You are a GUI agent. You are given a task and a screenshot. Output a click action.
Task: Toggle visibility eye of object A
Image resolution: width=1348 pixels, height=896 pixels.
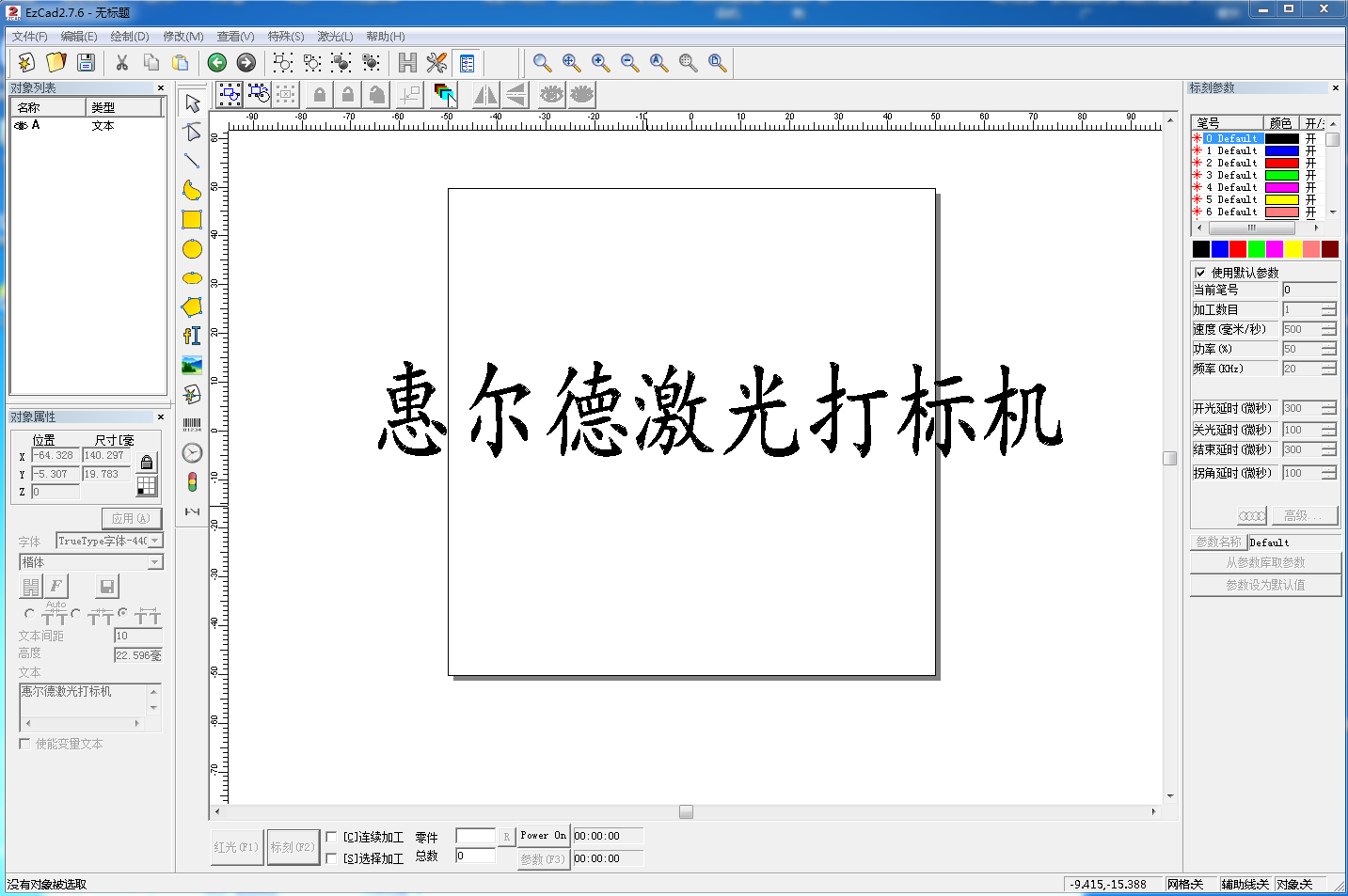coord(21,125)
